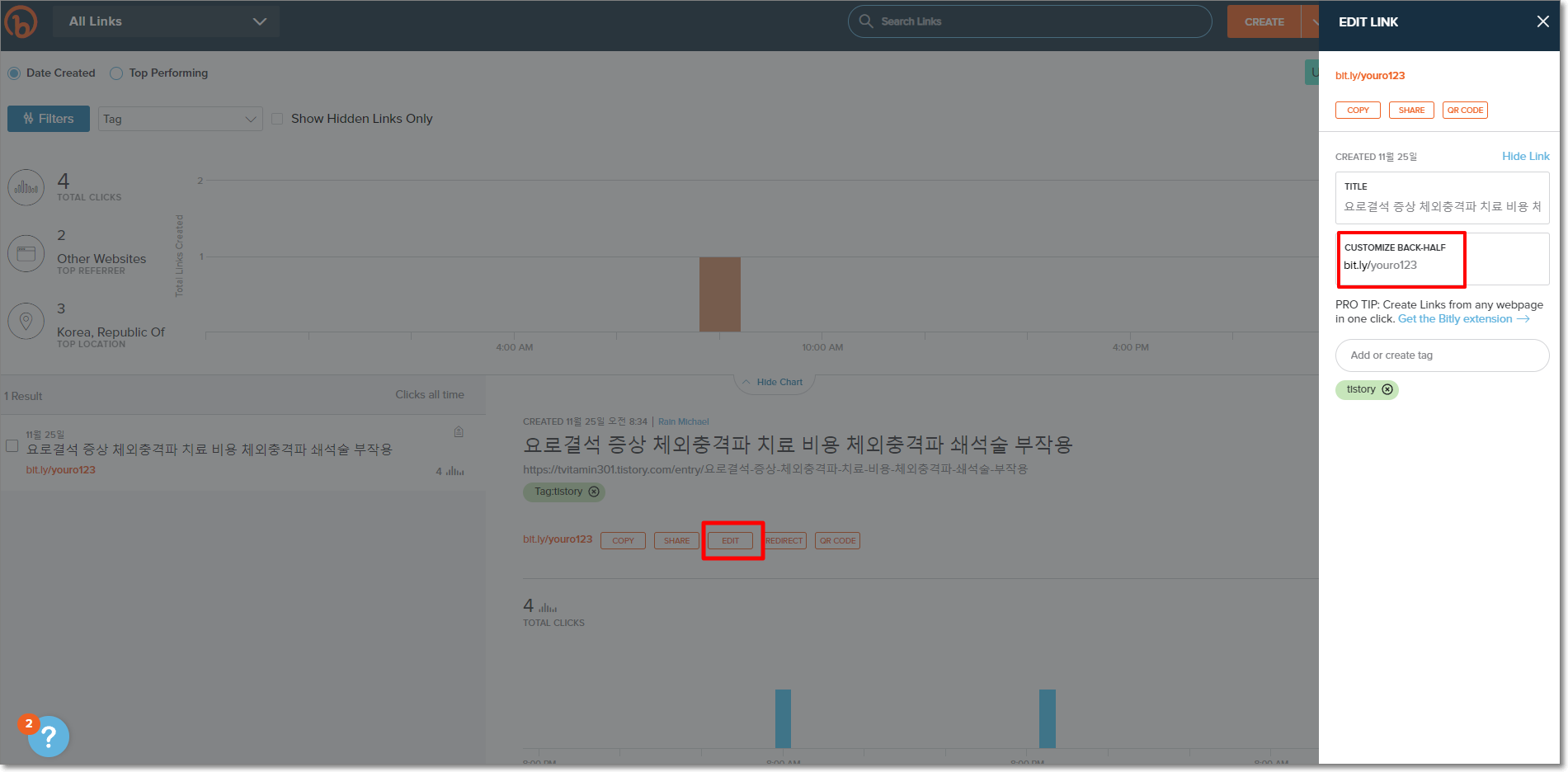Click the Search Links field
This screenshot has width=1568, height=772.
[1029, 21]
